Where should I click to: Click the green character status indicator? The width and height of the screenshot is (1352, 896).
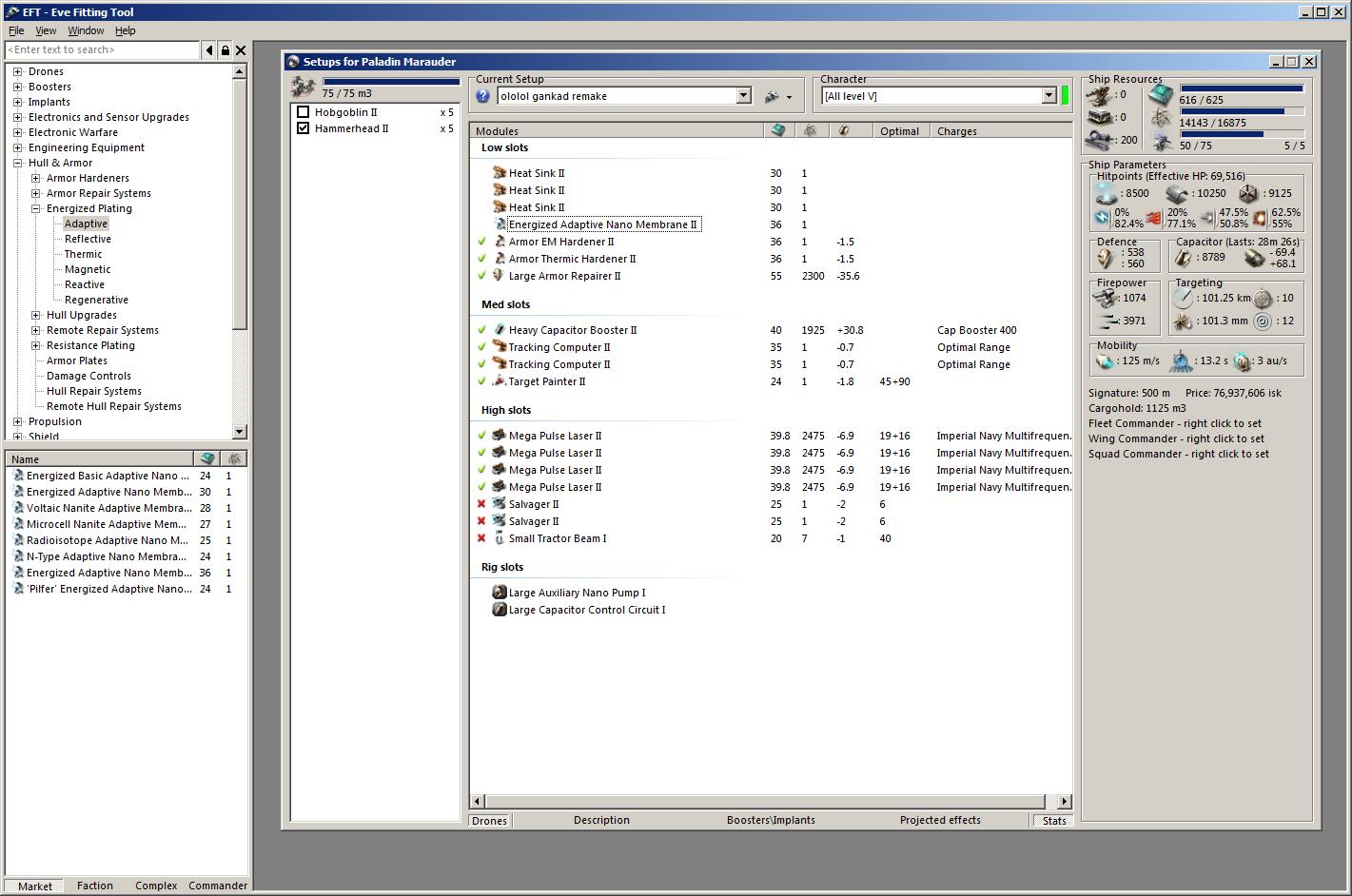pos(1066,95)
